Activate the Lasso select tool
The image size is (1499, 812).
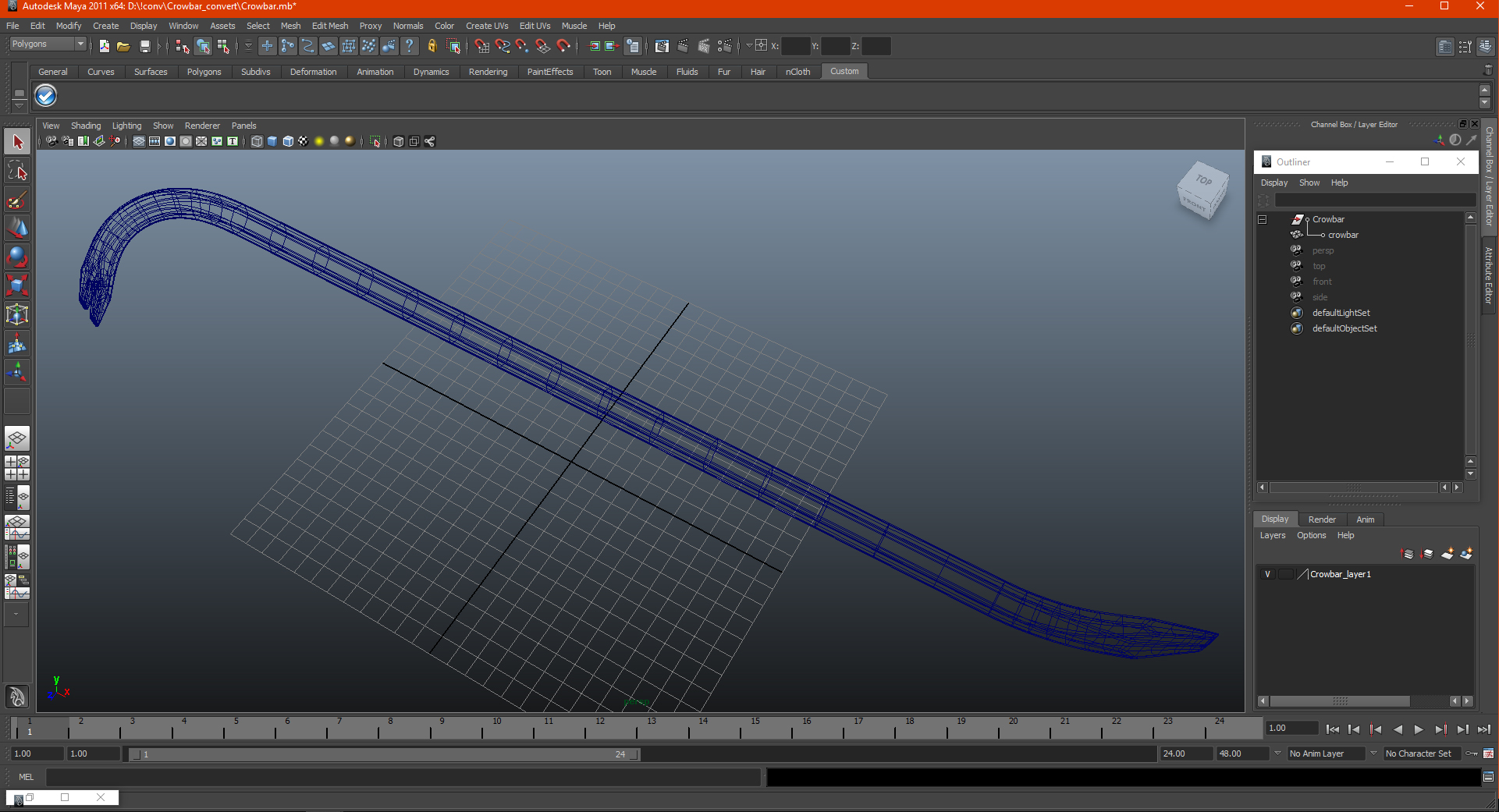point(17,171)
